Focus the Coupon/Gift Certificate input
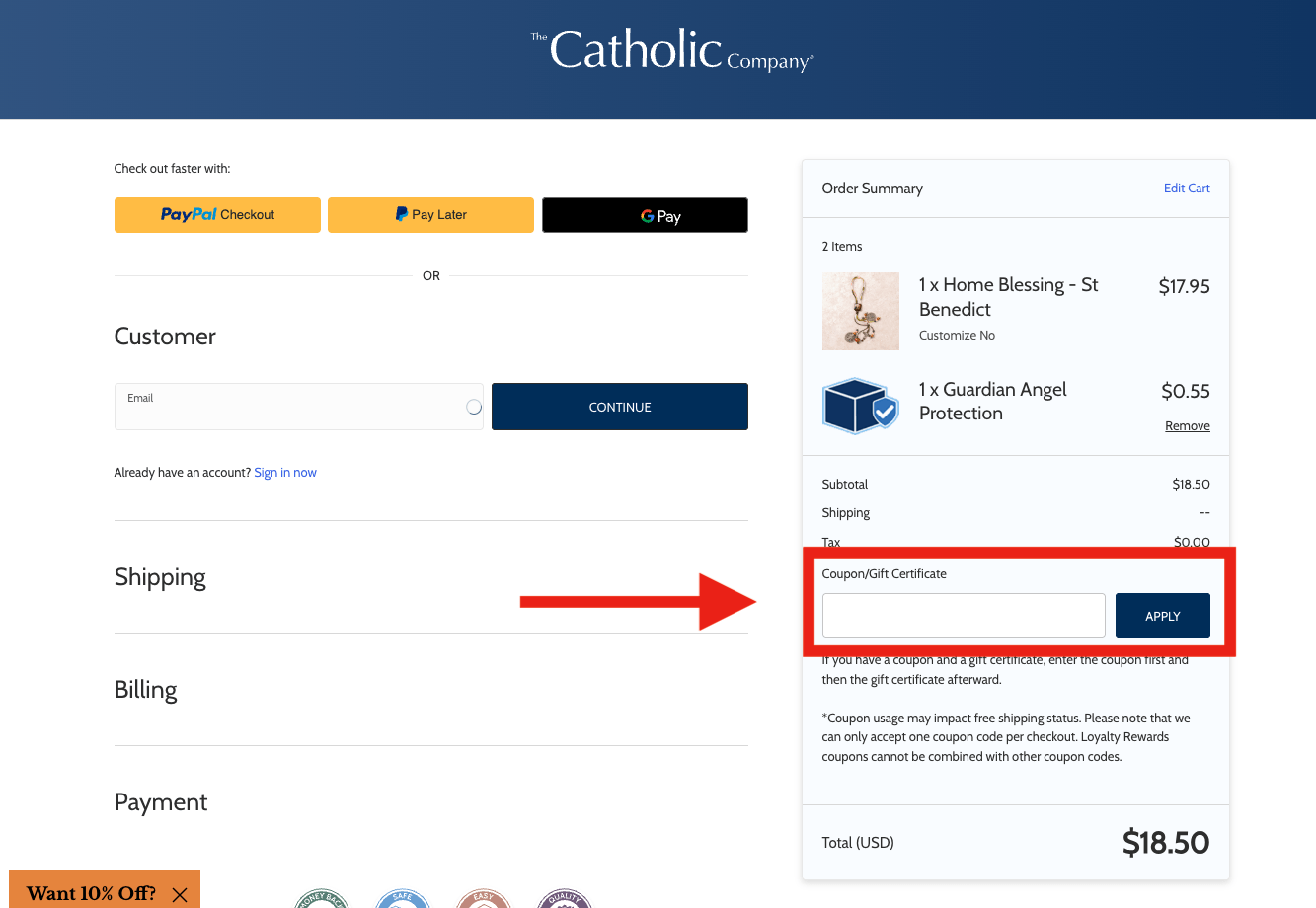 pos(964,616)
